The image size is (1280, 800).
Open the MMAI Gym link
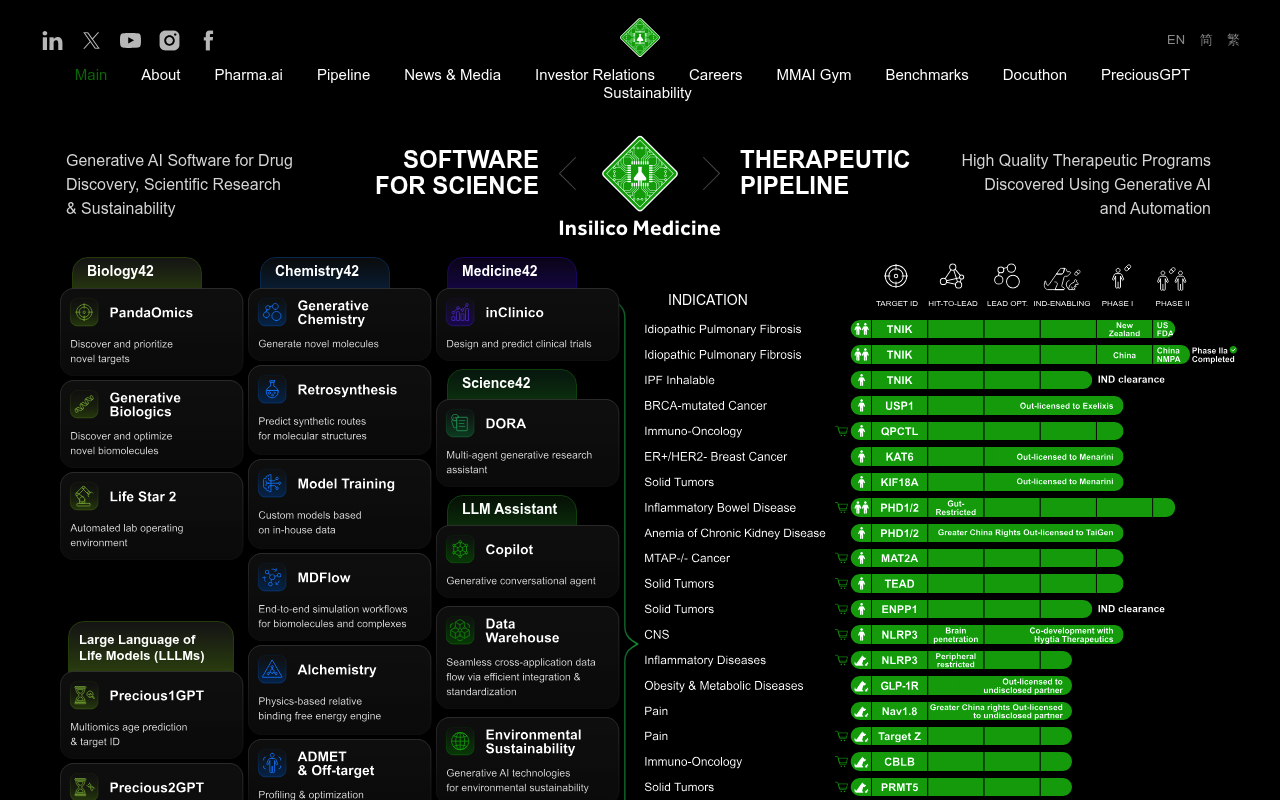814,75
